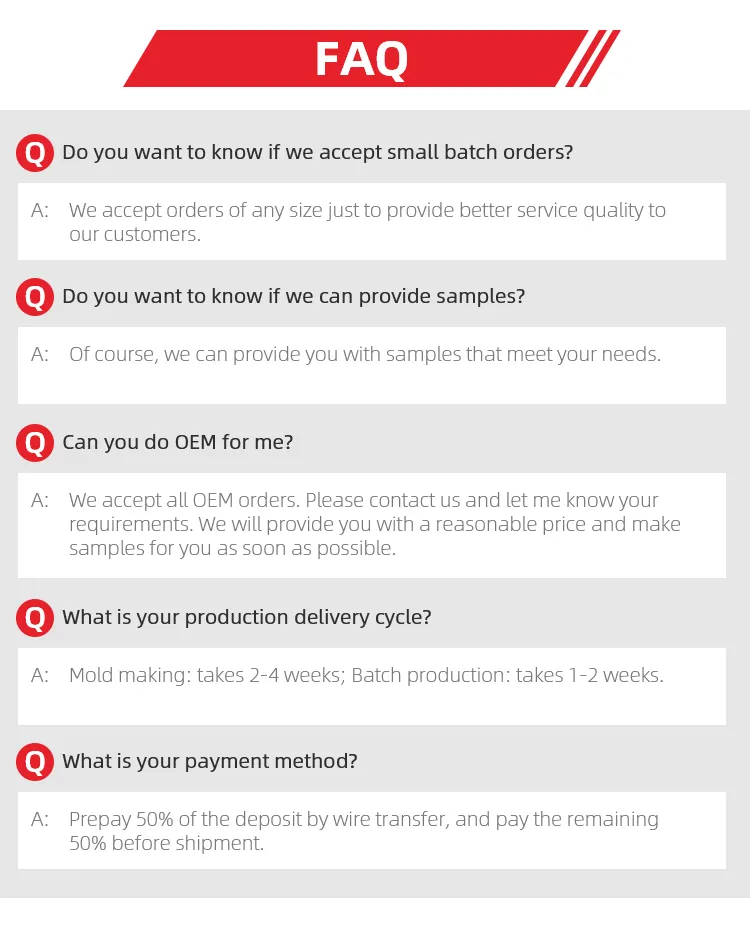Click the mold making and batch production answer
The height and width of the screenshot is (941, 750).
pos(366,676)
